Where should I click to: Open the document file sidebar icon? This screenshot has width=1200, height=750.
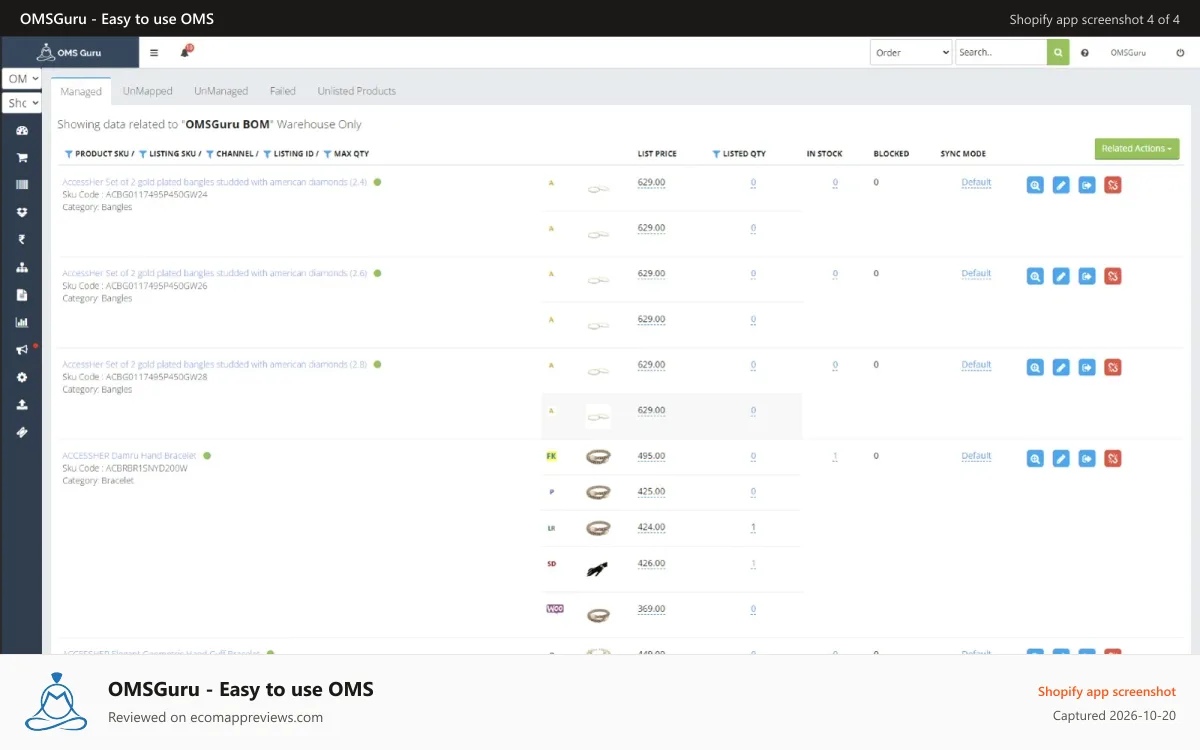click(22, 295)
